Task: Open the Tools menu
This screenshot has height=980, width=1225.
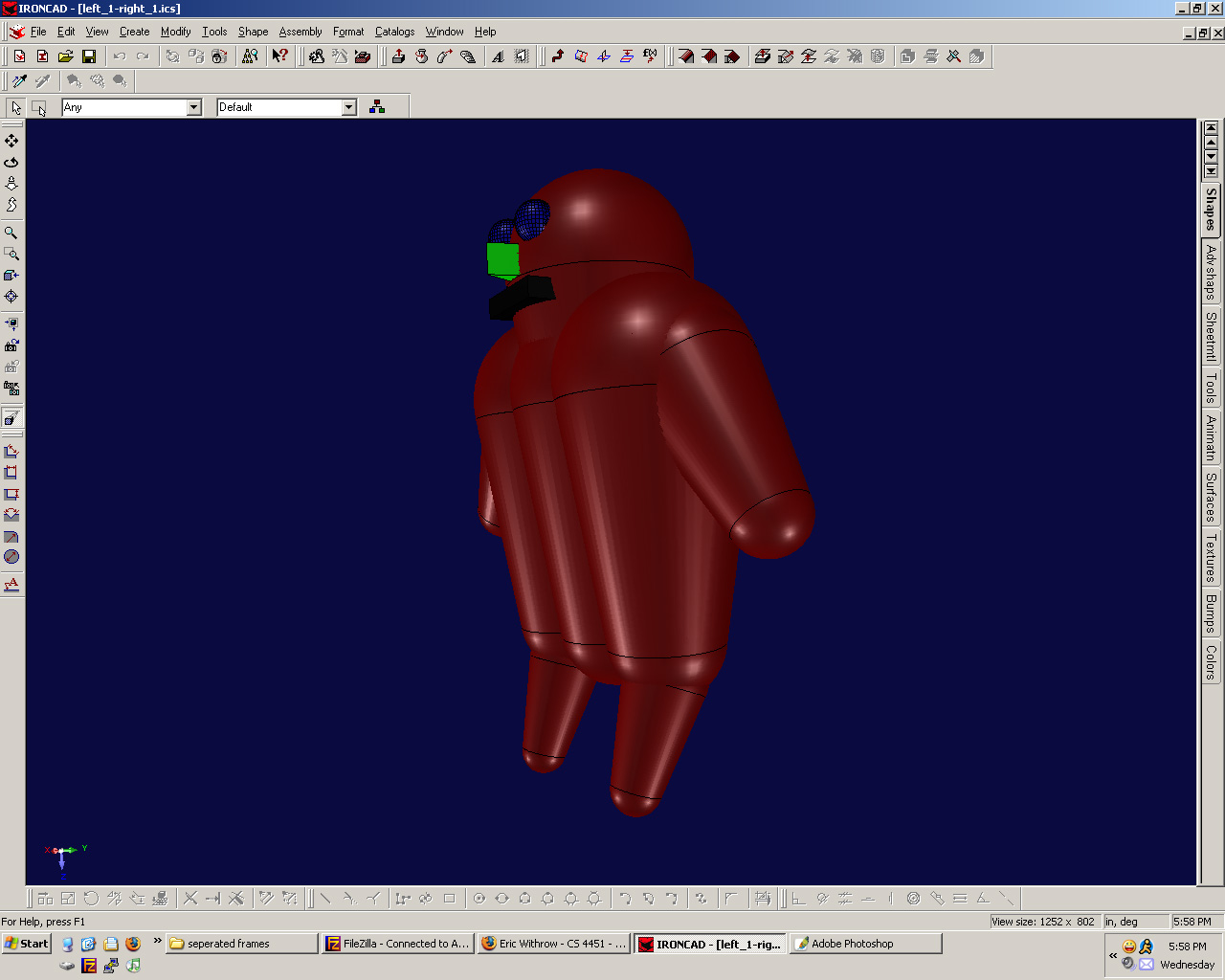Action: point(214,32)
